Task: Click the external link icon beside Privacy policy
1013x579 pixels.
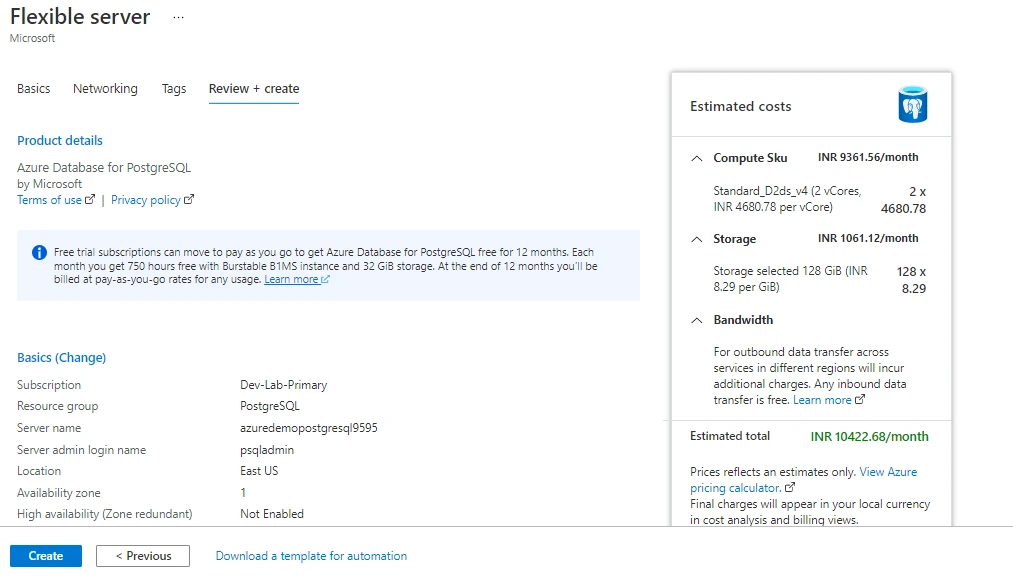Action: coord(189,200)
